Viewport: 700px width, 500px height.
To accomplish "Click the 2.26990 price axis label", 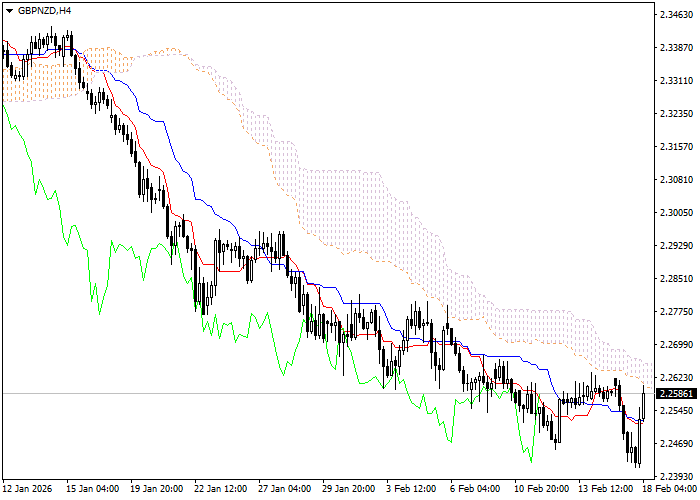I will (676, 345).
